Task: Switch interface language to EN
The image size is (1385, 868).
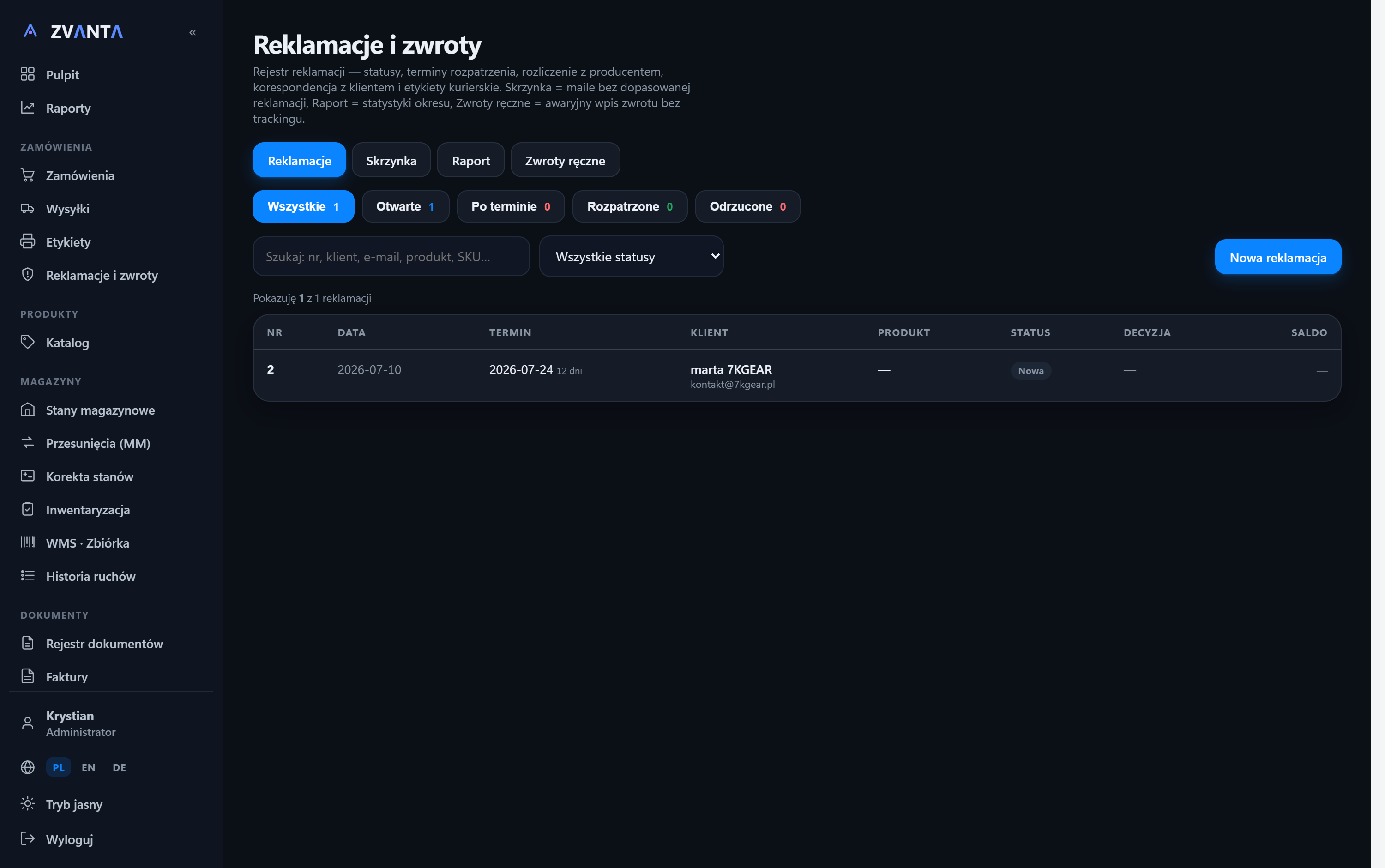Action: click(88, 767)
